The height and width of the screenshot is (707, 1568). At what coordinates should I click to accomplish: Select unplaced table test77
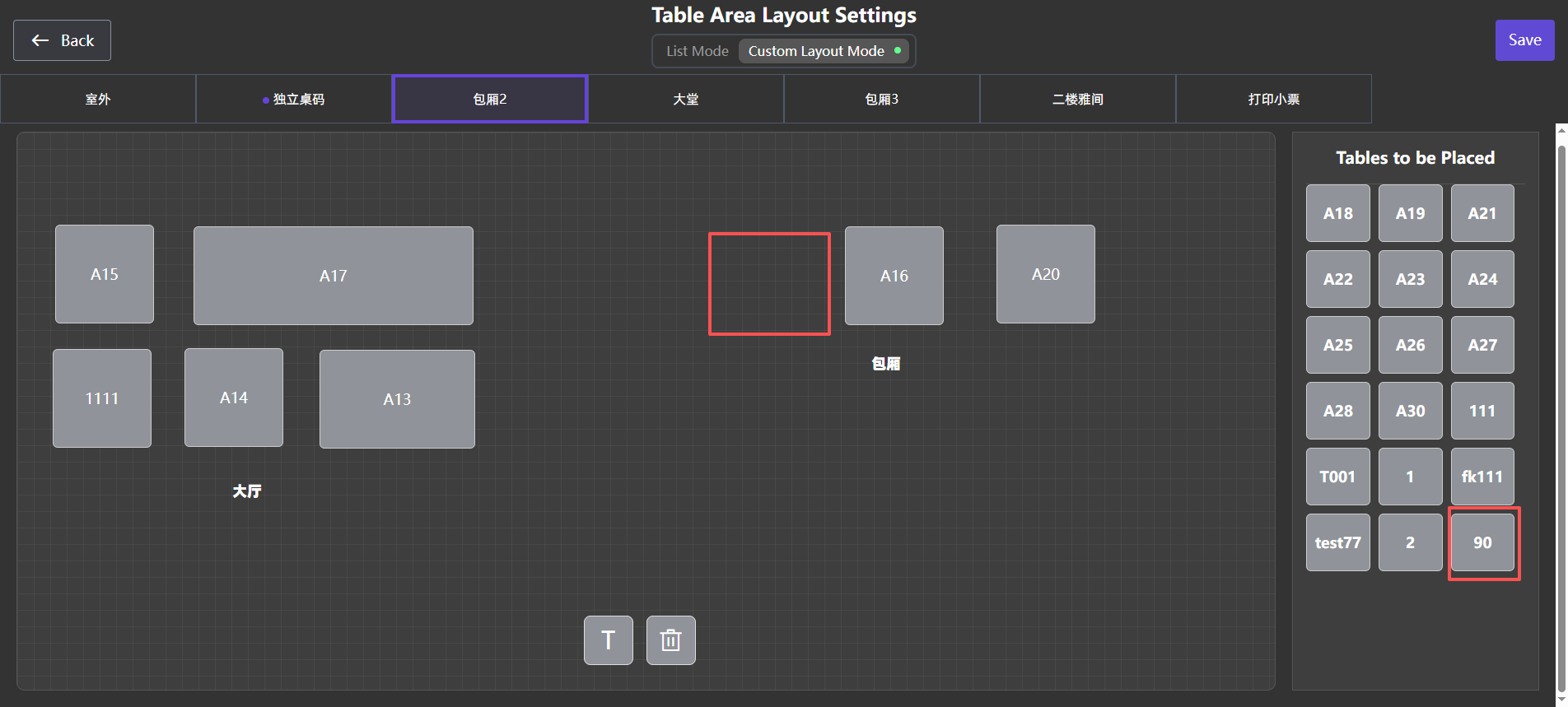tap(1337, 542)
